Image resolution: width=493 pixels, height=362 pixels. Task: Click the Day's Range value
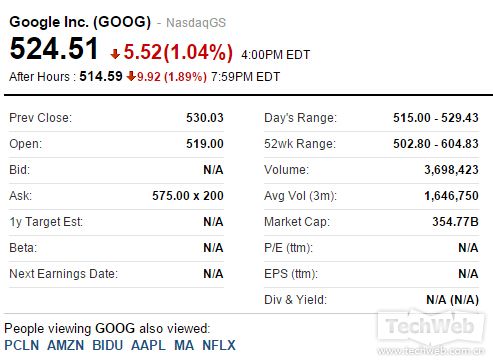(x=436, y=118)
